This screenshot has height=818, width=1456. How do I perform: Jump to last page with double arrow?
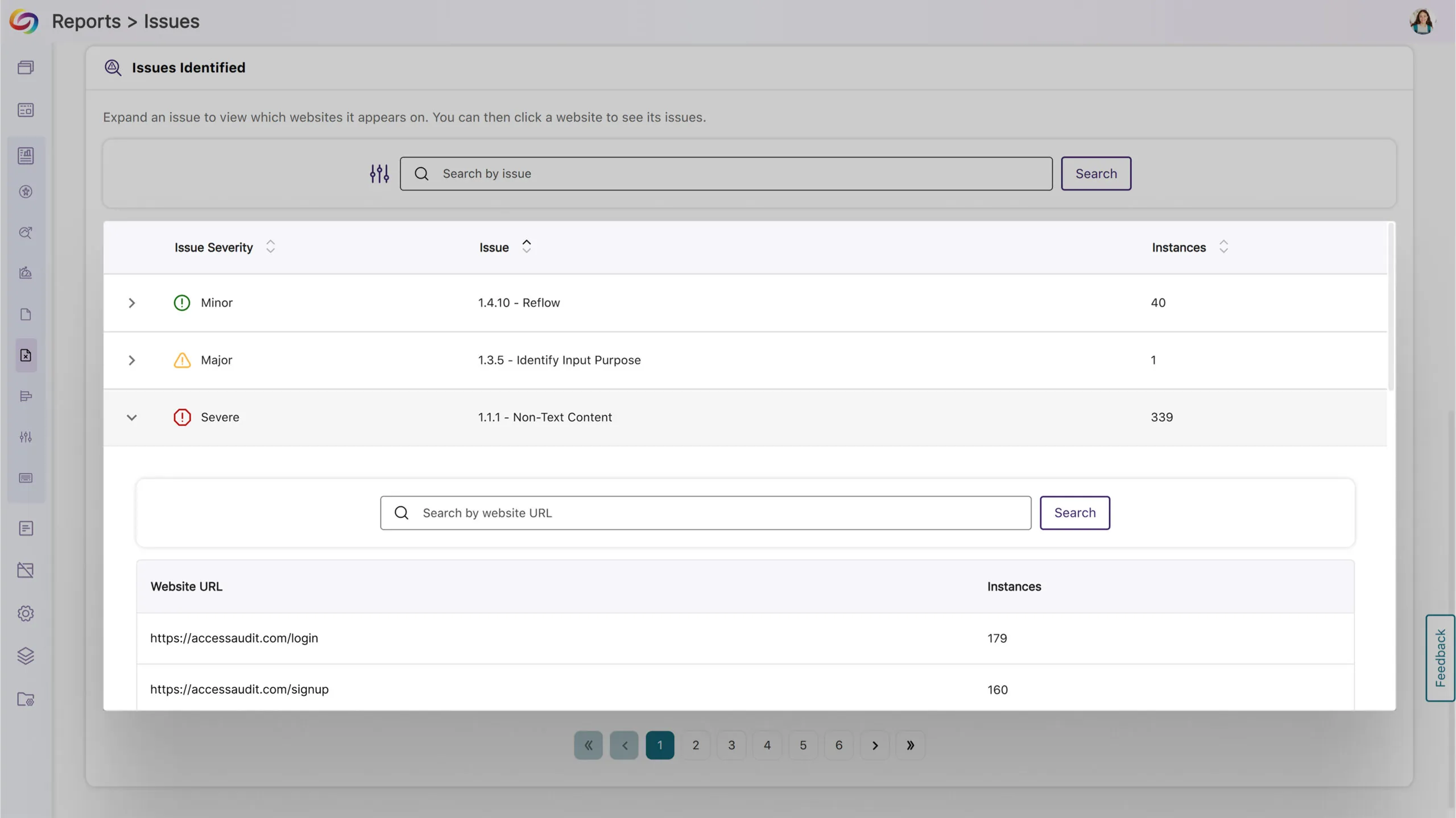click(910, 745)
